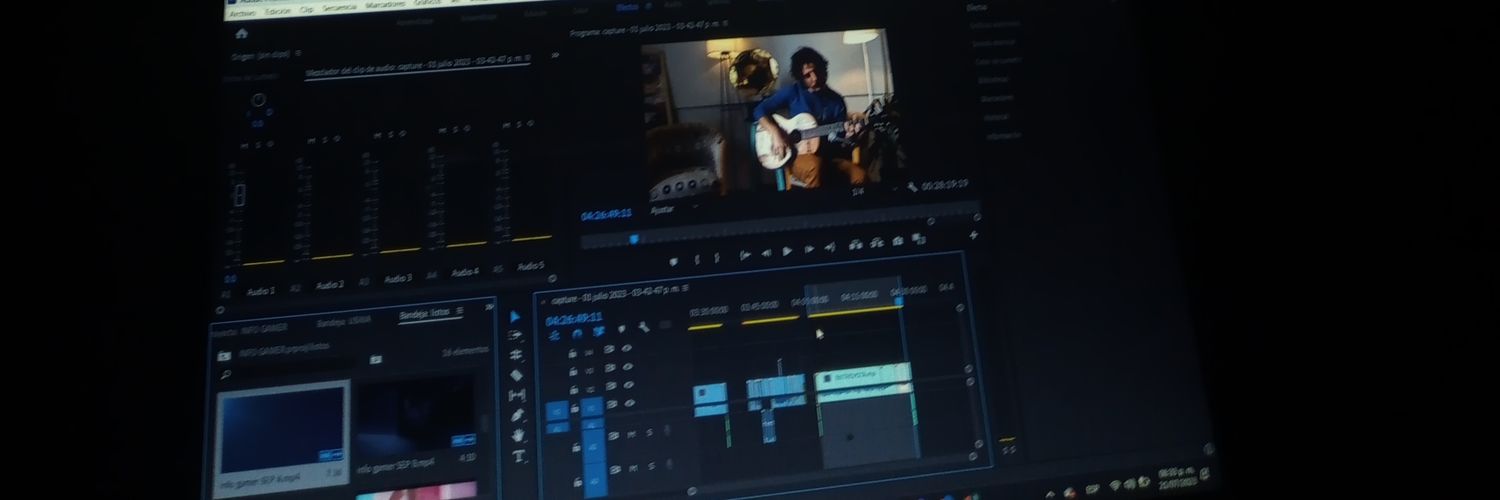Select the Efectos workspace tab
The width and height of the screenshot is (1500, 500).
(627, 6)
